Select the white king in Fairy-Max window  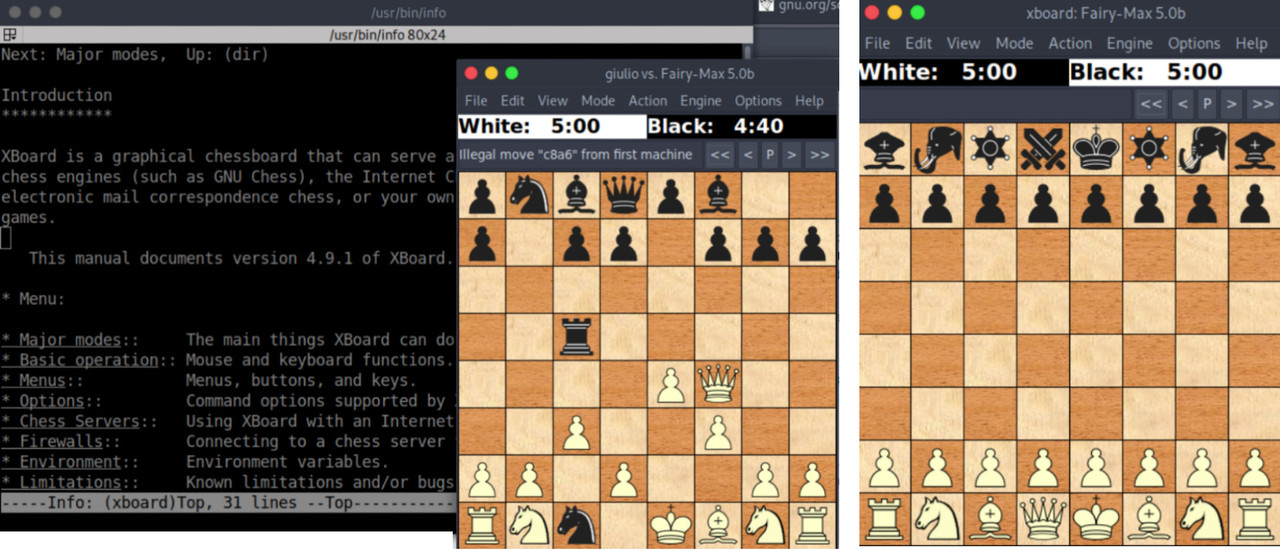point(1096,519)
